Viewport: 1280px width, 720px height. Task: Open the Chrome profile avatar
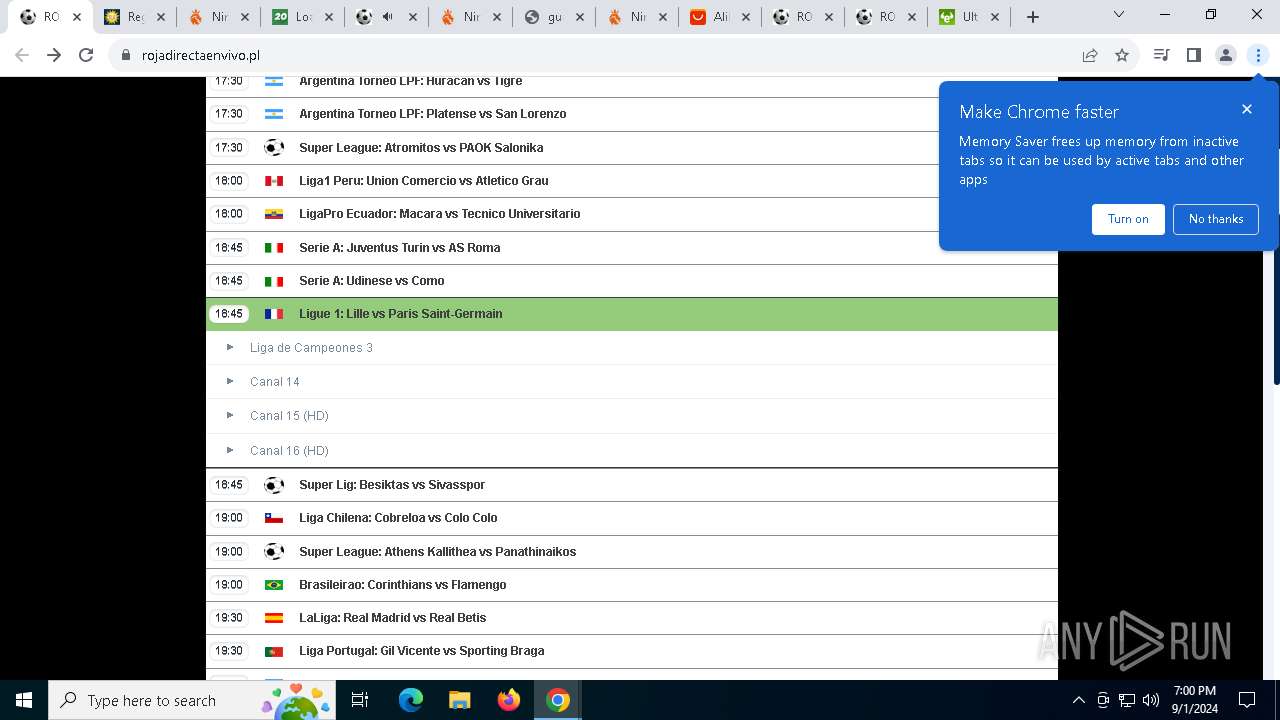coord(1226,55)
